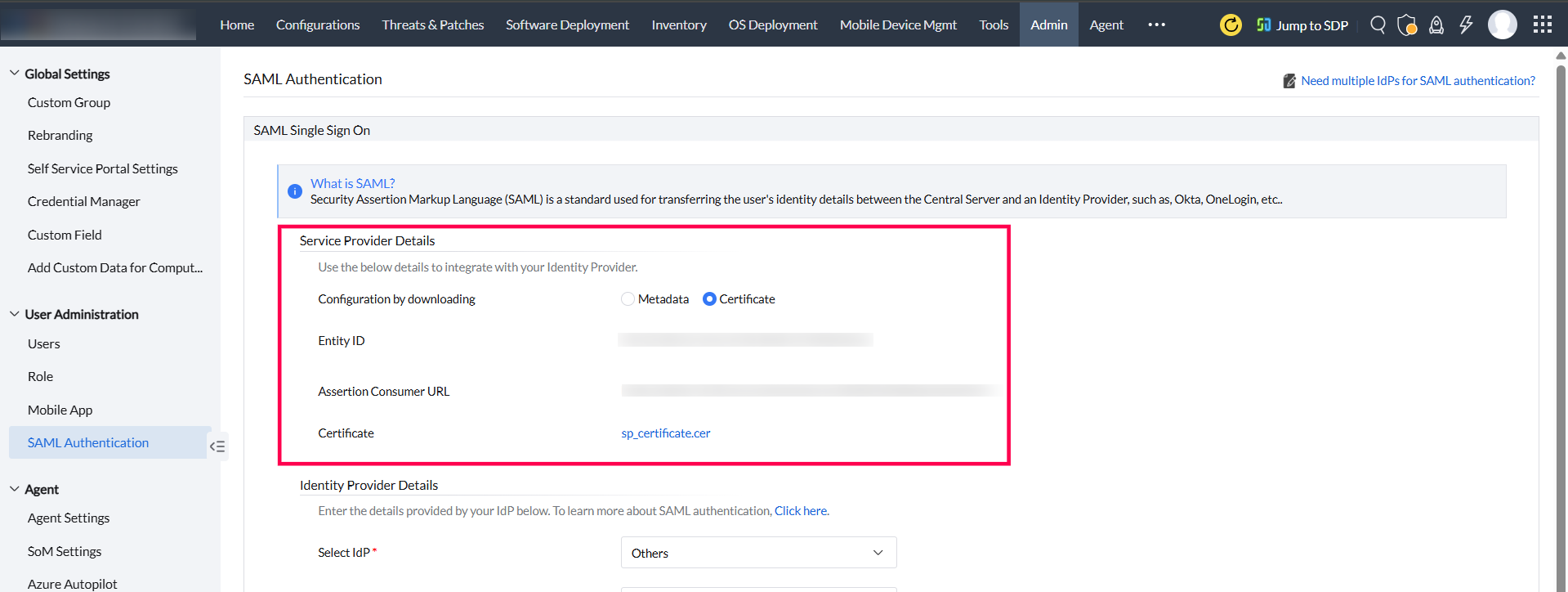Collapse the Agent section in sidebar
The height and width of the screenshot is (592, 1568).
pos(15,489)
